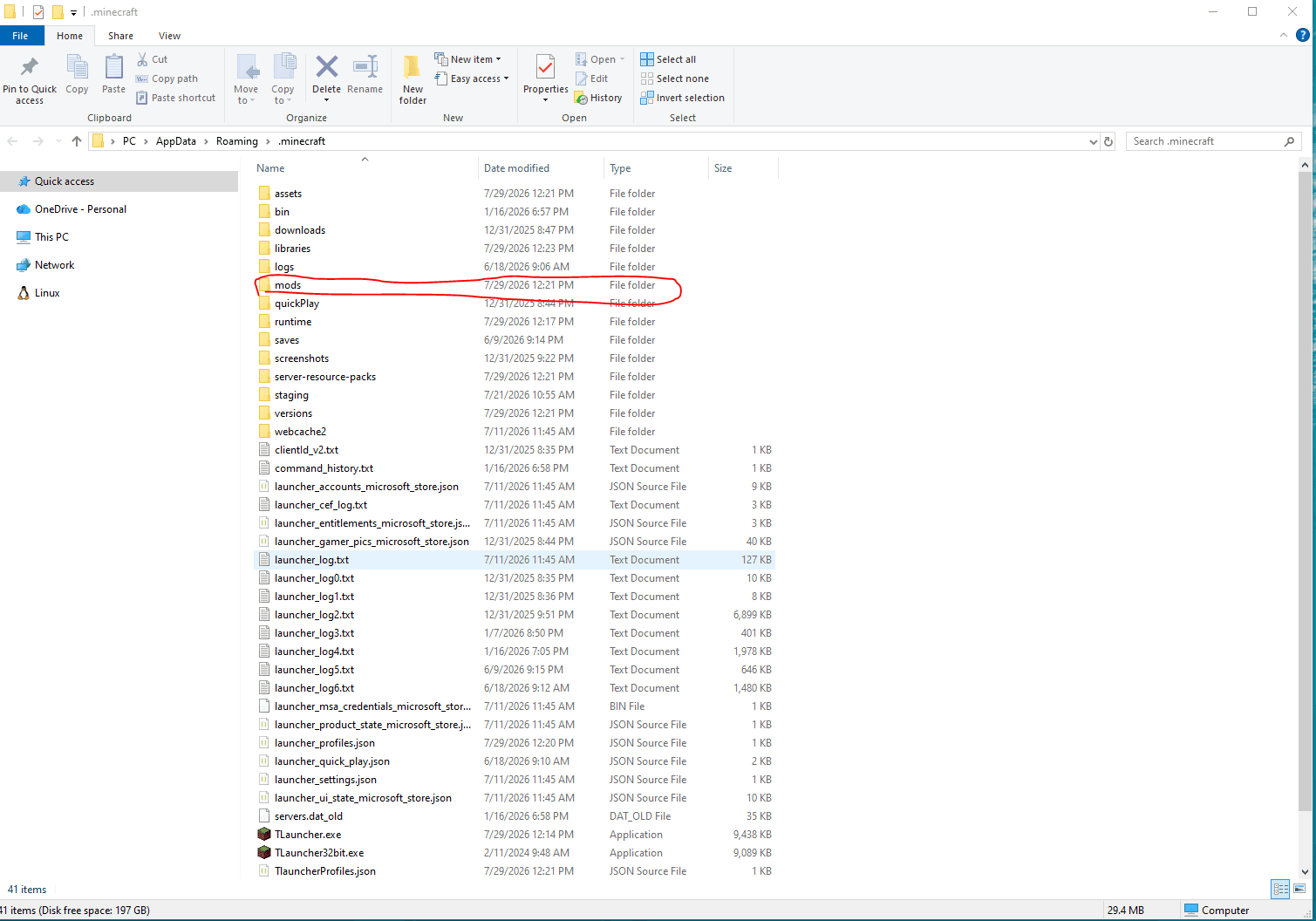
Task: Switch to the Share ribbon tab
Action: [x=120, y=36]
